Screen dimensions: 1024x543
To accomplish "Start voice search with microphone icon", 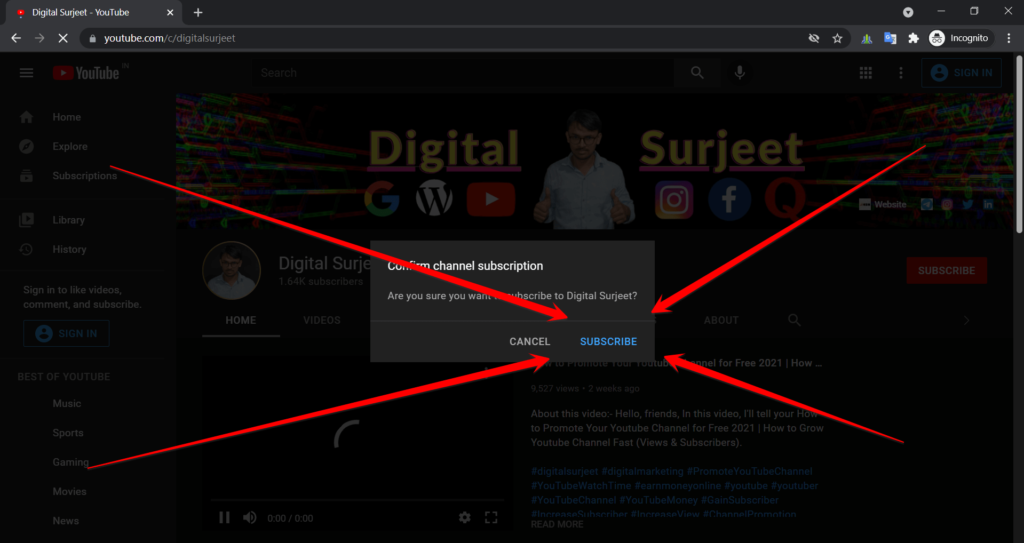I will [739, 73].
